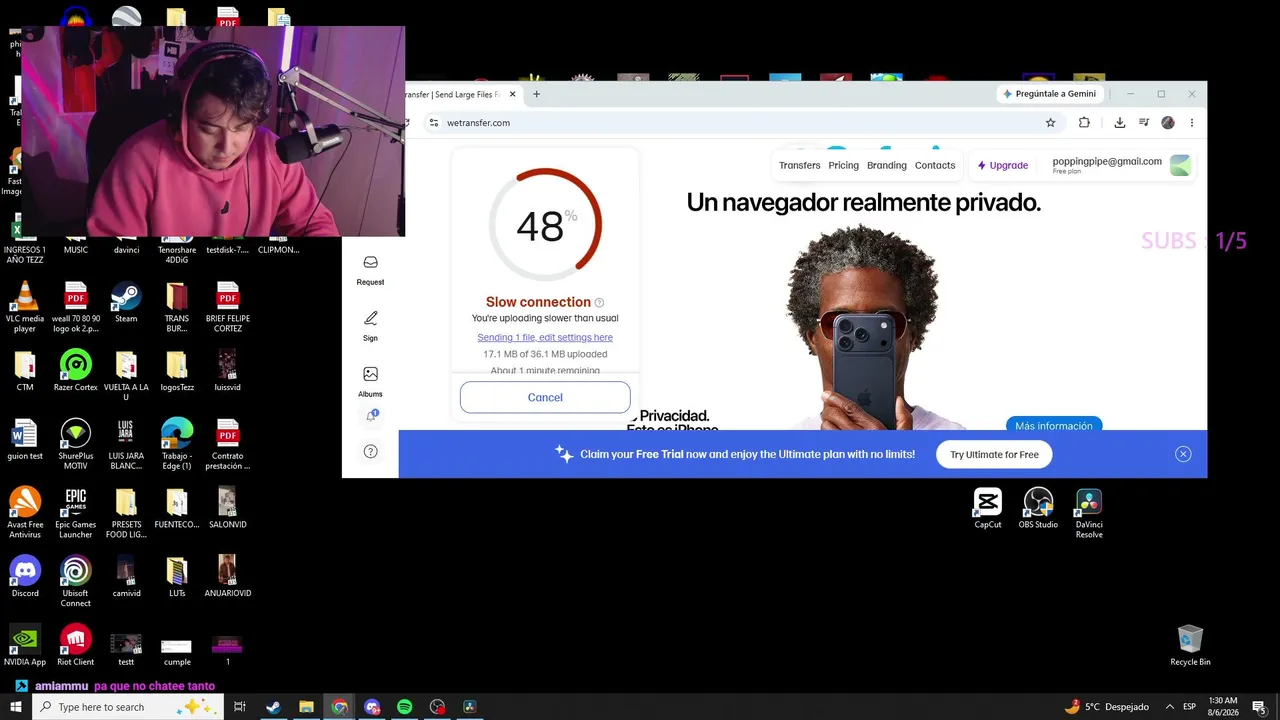Select the Avast Free Antivirus icon
The width and height of the screenshot is (1280, 720).
point(25,513)
